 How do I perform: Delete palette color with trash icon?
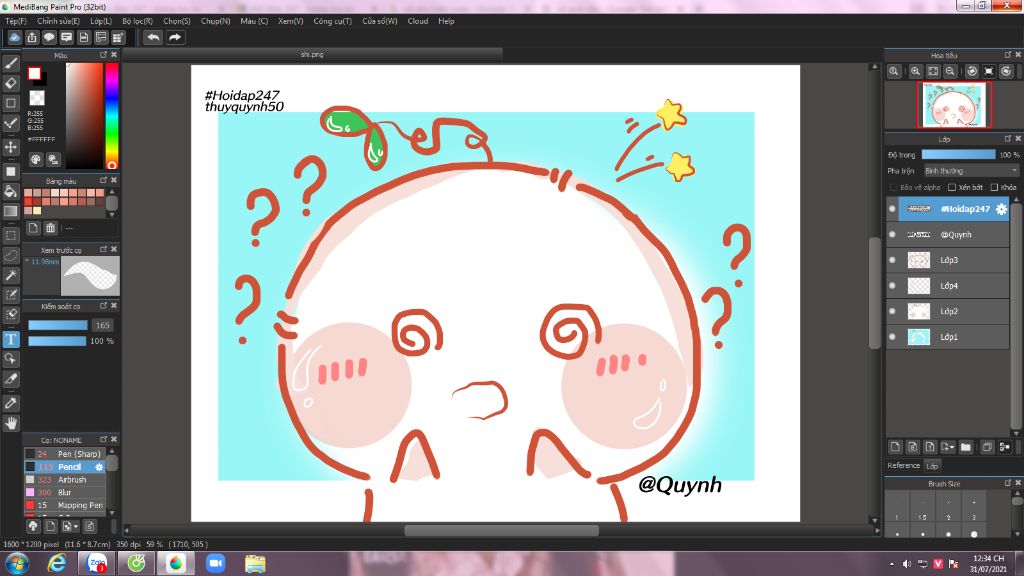pyautogui.click(x=50, y=228)
